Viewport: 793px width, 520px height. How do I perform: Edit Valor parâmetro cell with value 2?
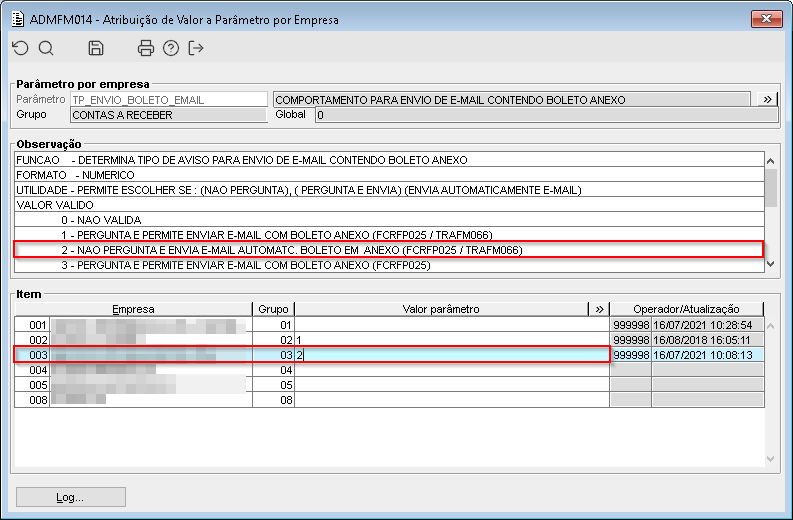pyautogui.click(x=452, y=355)
